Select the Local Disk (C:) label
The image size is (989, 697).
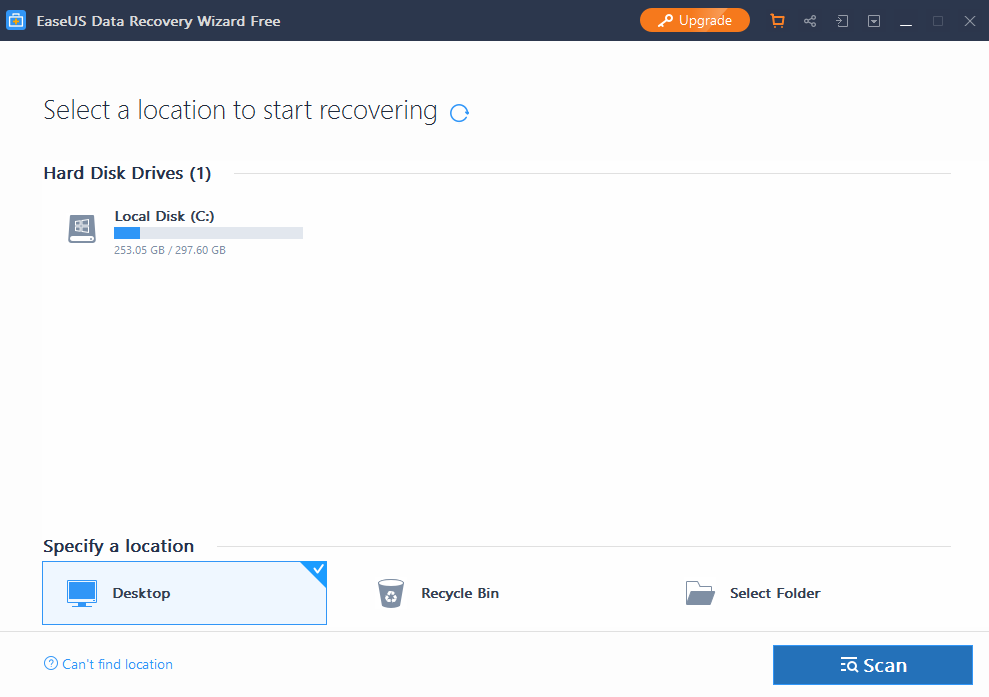(x=164, y=216)
